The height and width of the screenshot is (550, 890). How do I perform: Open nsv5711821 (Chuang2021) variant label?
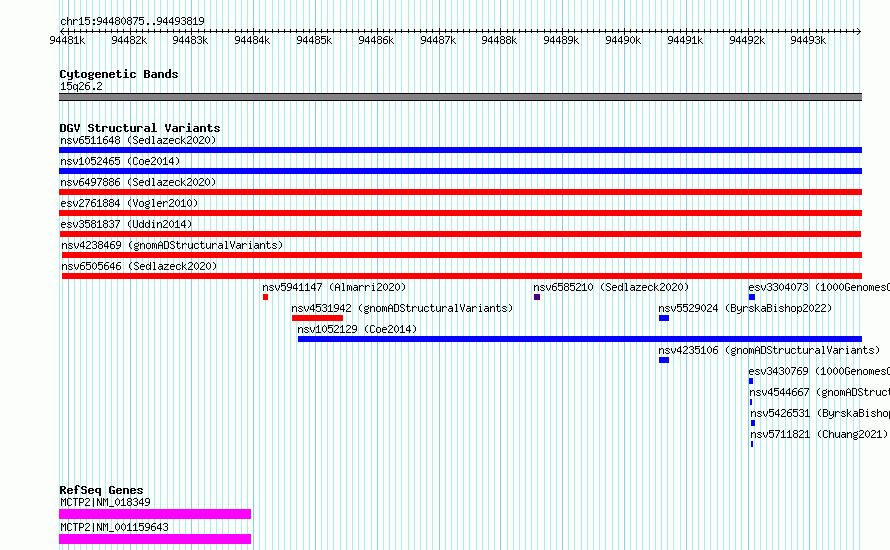click(x=819, y=434)
